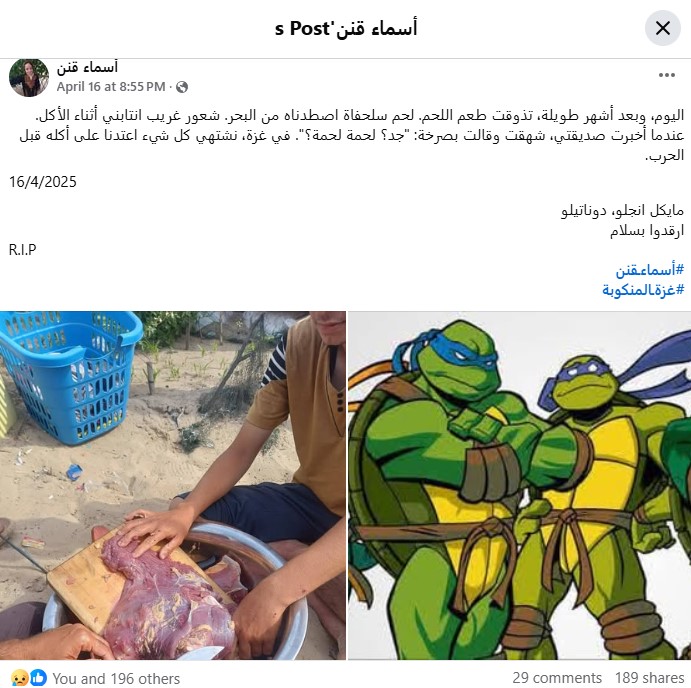Click the blue like reaction icon
691x688 pixels.
38,678
